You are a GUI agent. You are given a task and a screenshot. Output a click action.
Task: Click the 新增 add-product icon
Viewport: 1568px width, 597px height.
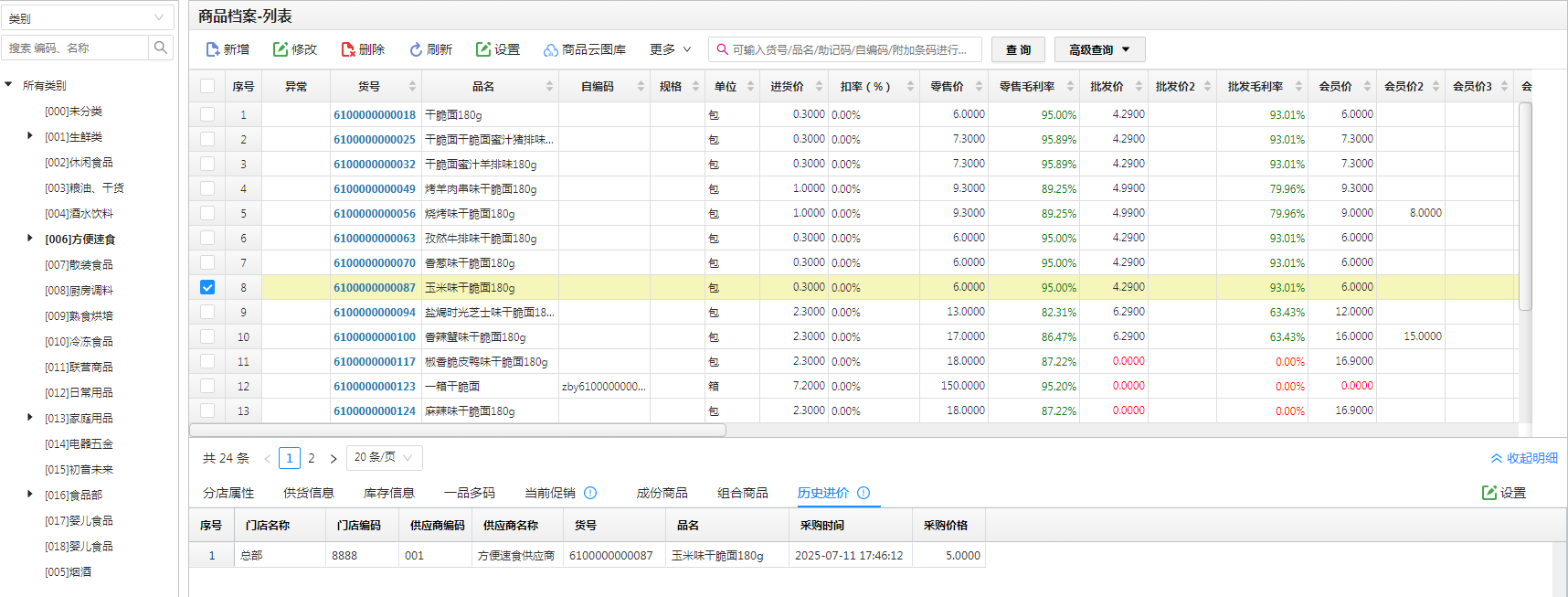213,49
